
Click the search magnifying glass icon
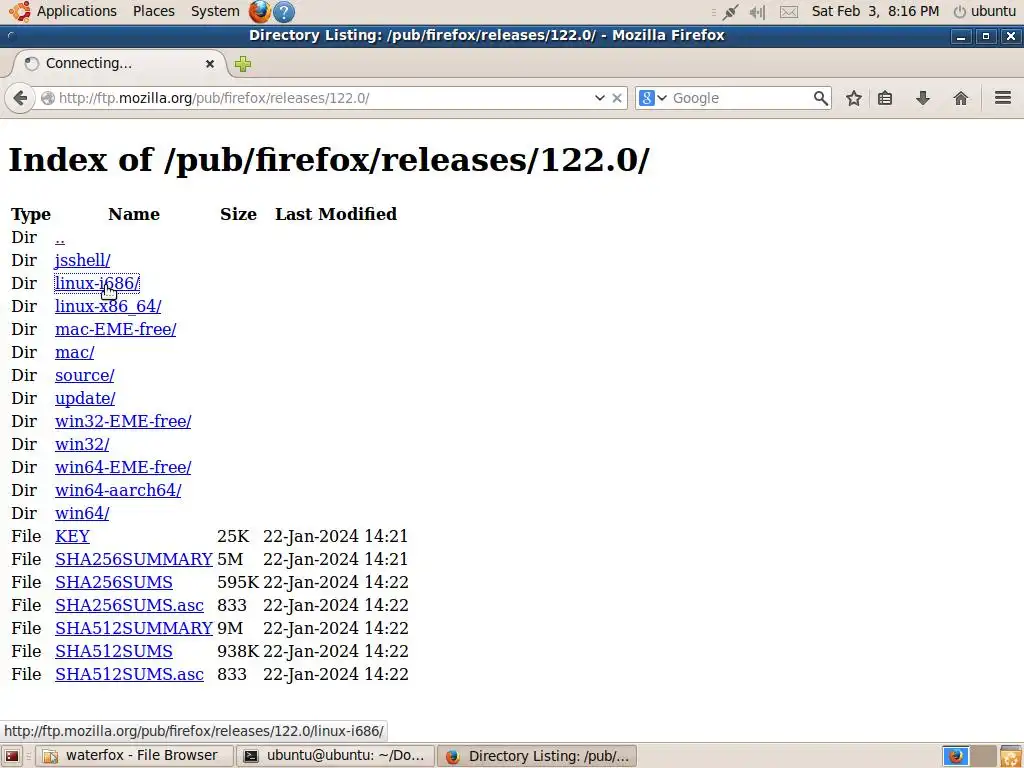(821, 98)
